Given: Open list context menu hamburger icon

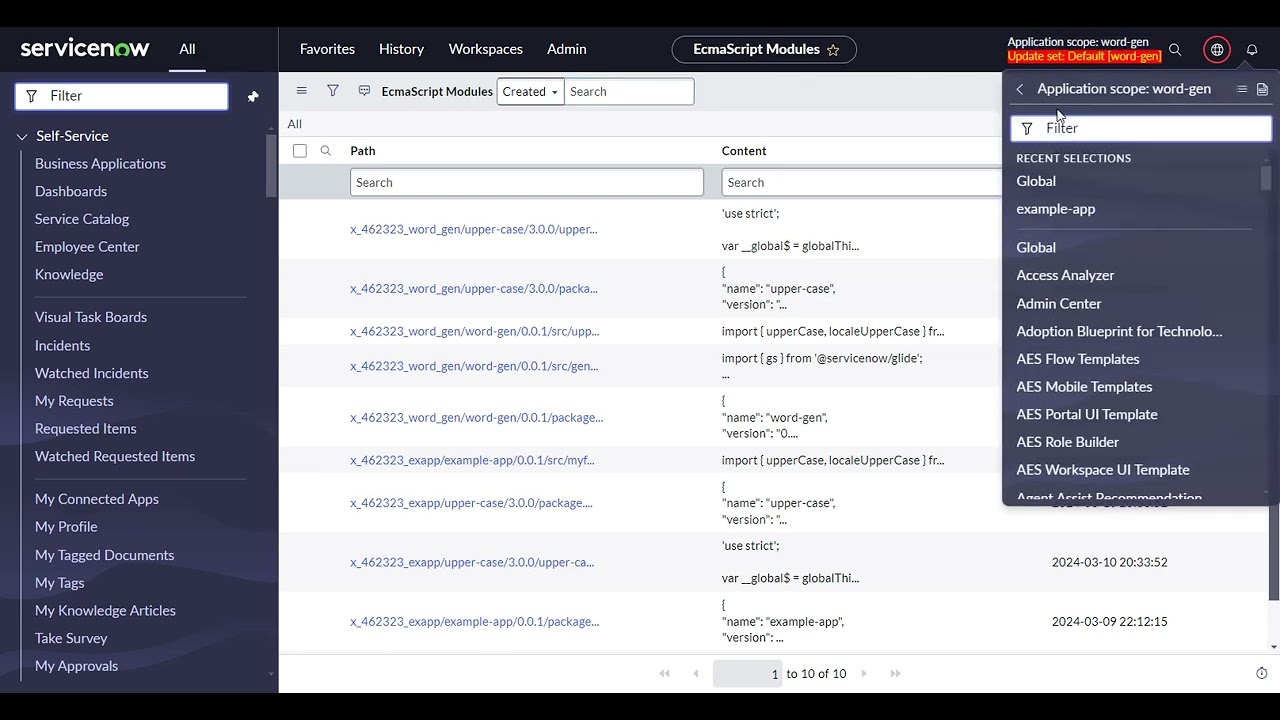Looking at the screenshot, I should coord(301,91).
